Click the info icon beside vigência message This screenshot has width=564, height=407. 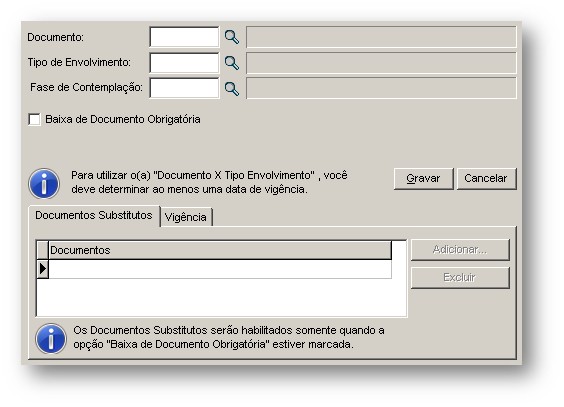point(44,183)
